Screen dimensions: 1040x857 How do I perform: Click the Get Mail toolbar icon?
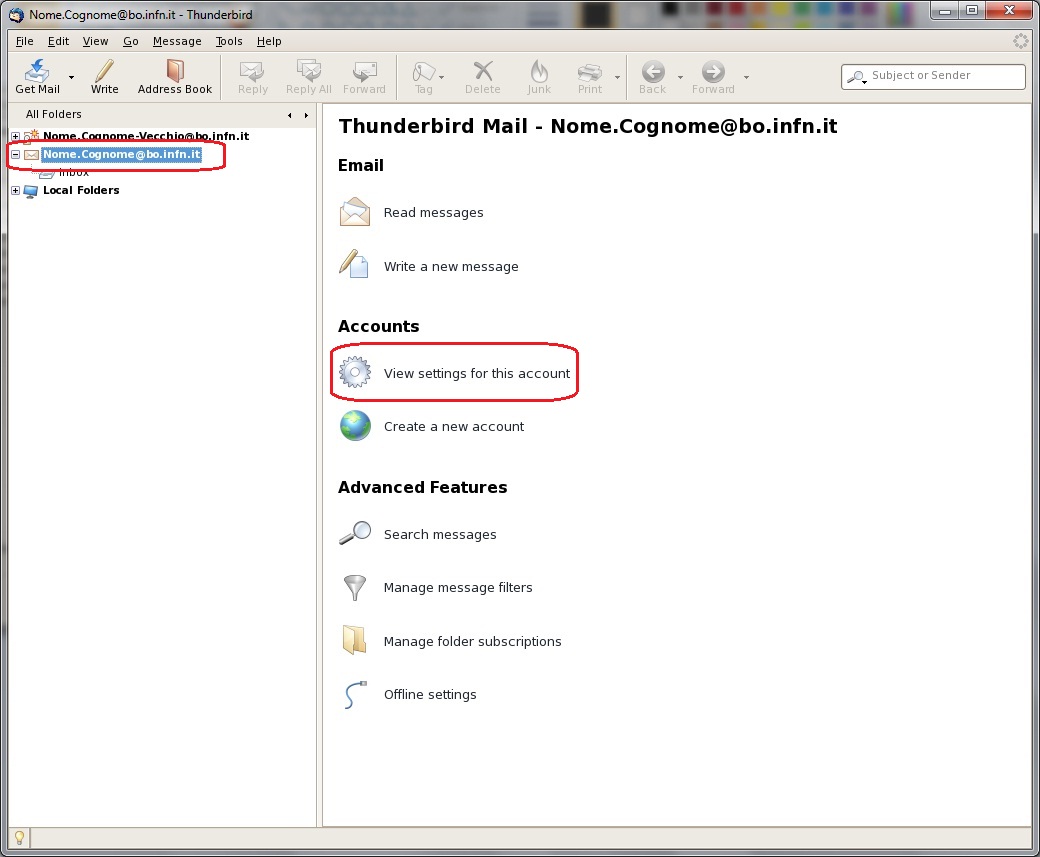click(x=37, y=71)
